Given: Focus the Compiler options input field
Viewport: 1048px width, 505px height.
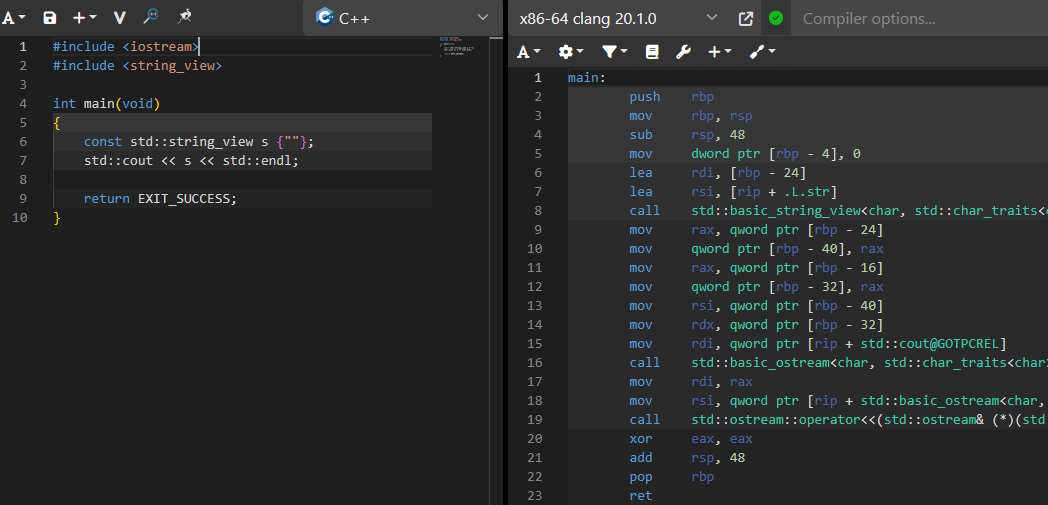Looking at the screenshot, I should 920,19.
